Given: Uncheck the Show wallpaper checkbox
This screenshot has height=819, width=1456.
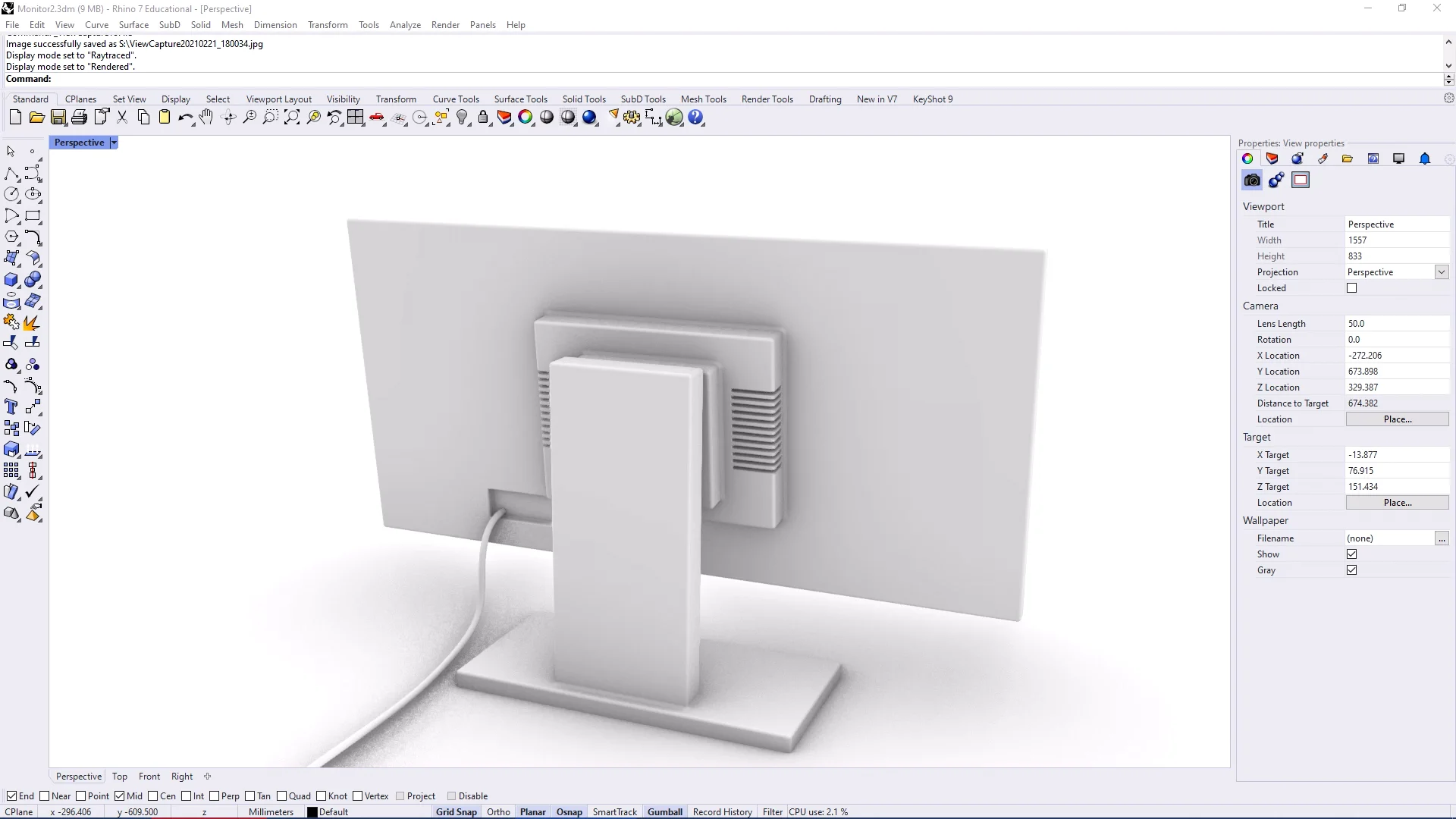Looking at the screenshot, I should click(1352, 554).
